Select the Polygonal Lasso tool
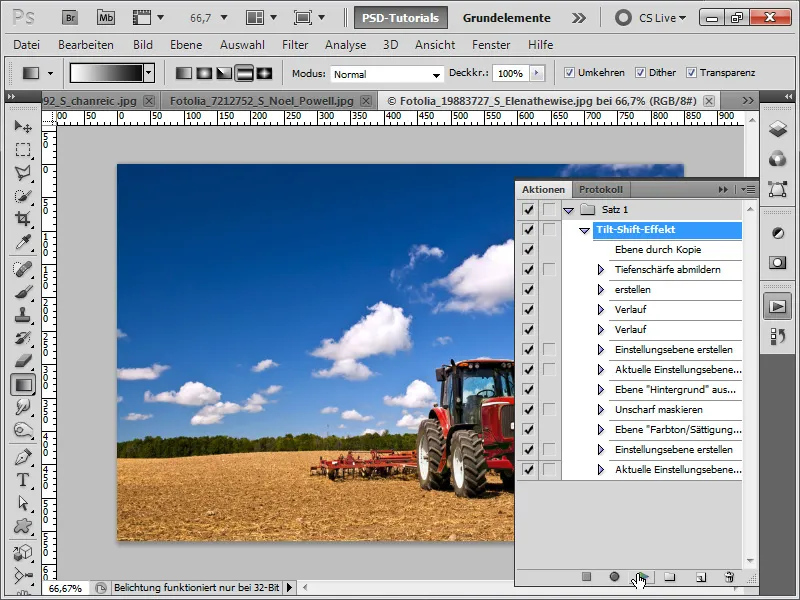 tap(22, 173)
